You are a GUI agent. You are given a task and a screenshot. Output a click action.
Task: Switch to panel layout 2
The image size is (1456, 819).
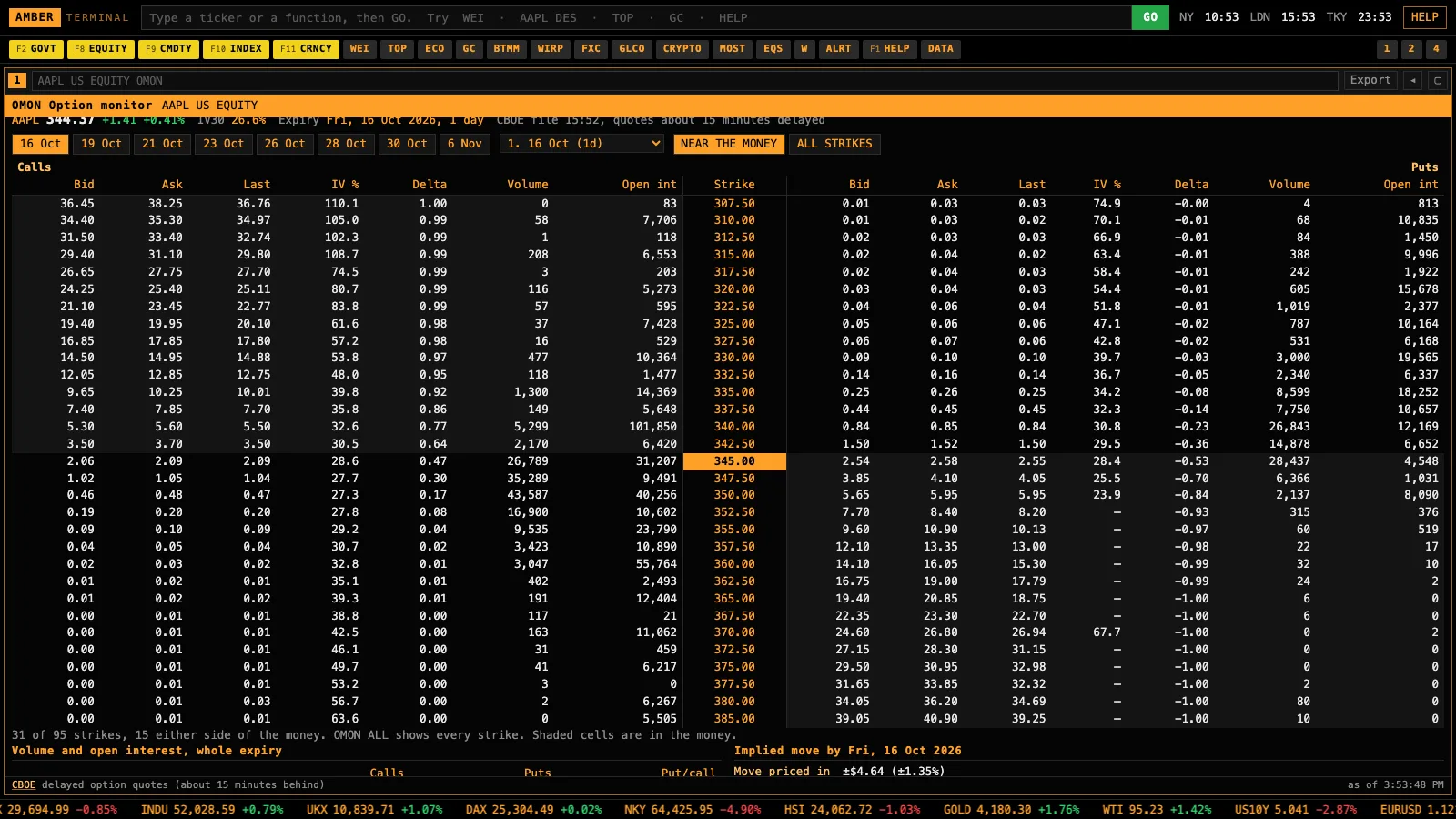coord(1411,49)
